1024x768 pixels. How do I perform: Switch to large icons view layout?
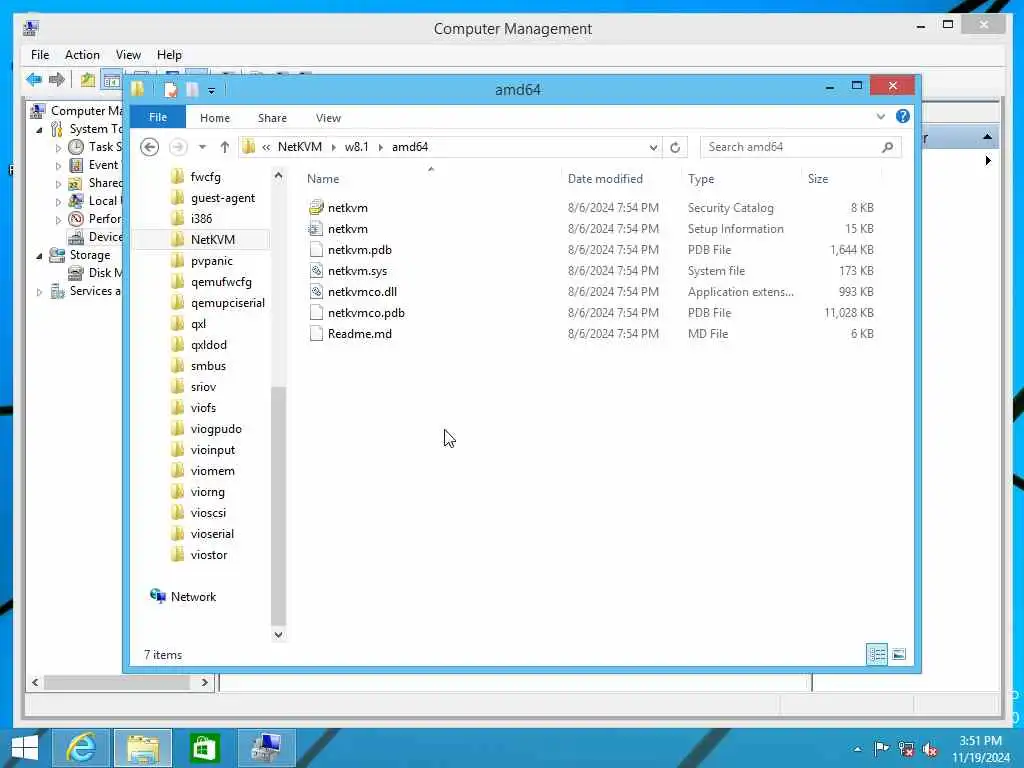point(899,654)
